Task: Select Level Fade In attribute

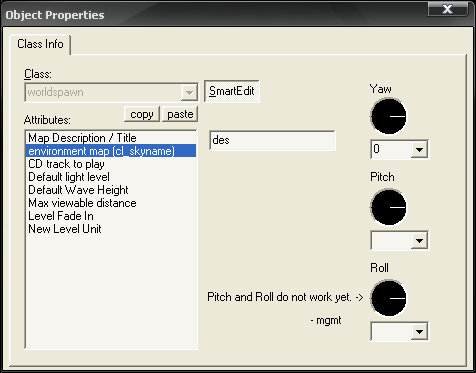Action: click(111, 216)
